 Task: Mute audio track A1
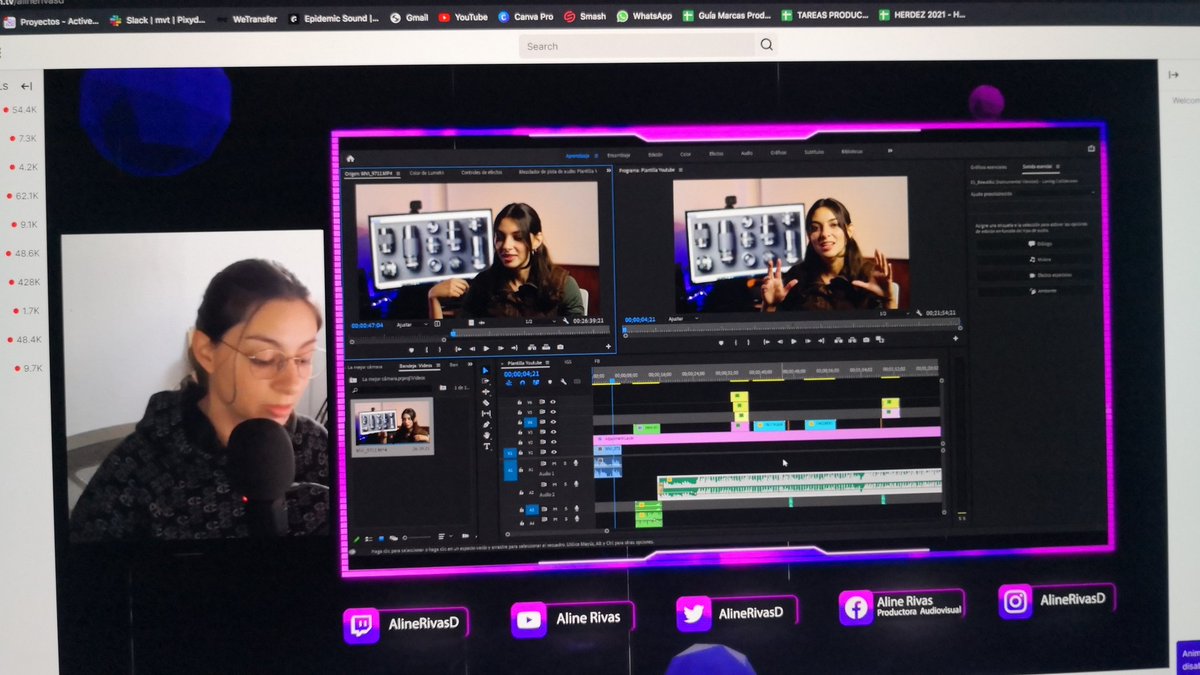click(x=554, y=464)
